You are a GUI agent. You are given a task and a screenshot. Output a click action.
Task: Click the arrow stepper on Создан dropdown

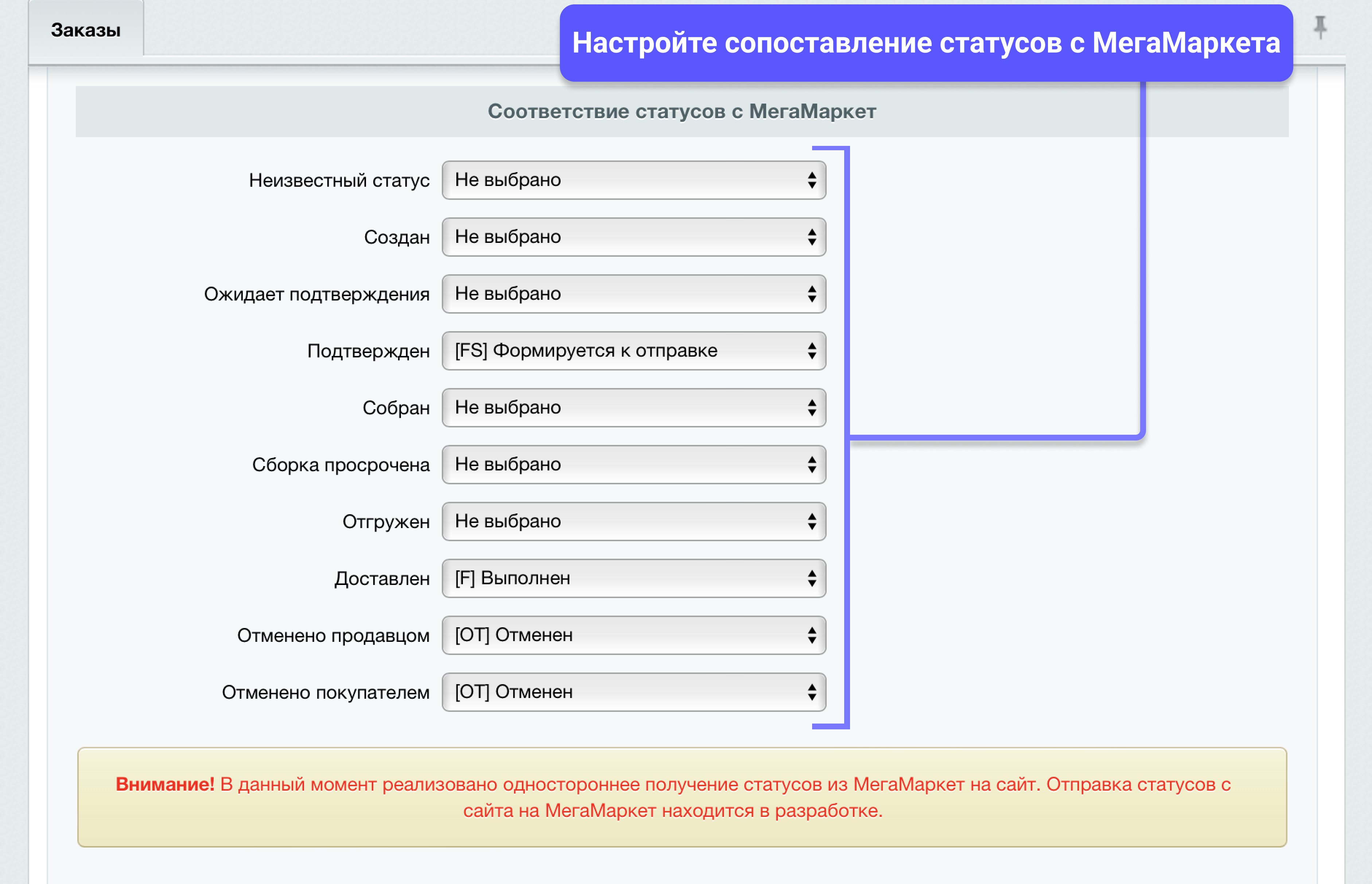tap(812, 237)
